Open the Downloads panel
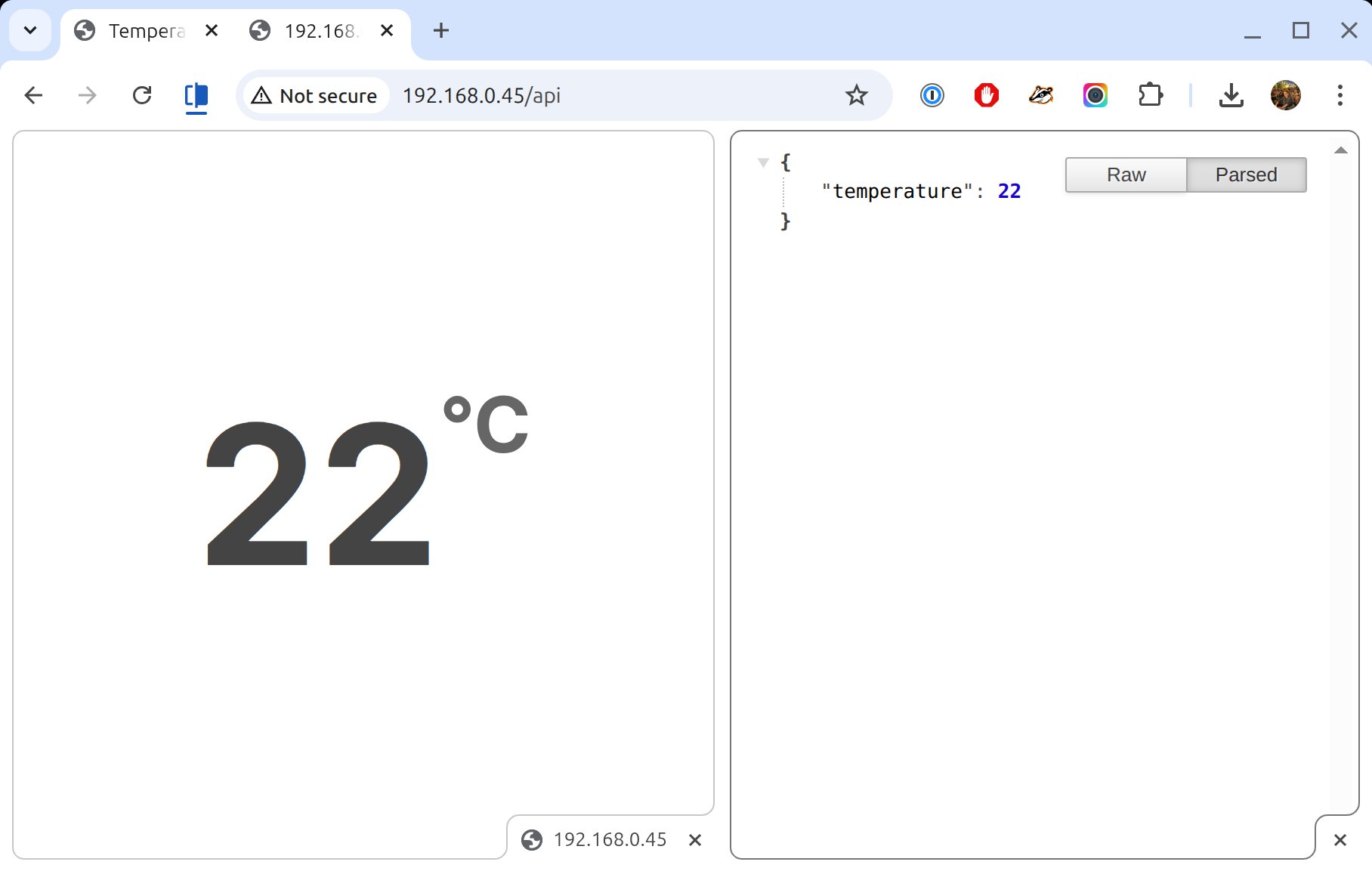Image resolution: width=1372 pixels, height=871 pixels. (x=1231, y=96)
